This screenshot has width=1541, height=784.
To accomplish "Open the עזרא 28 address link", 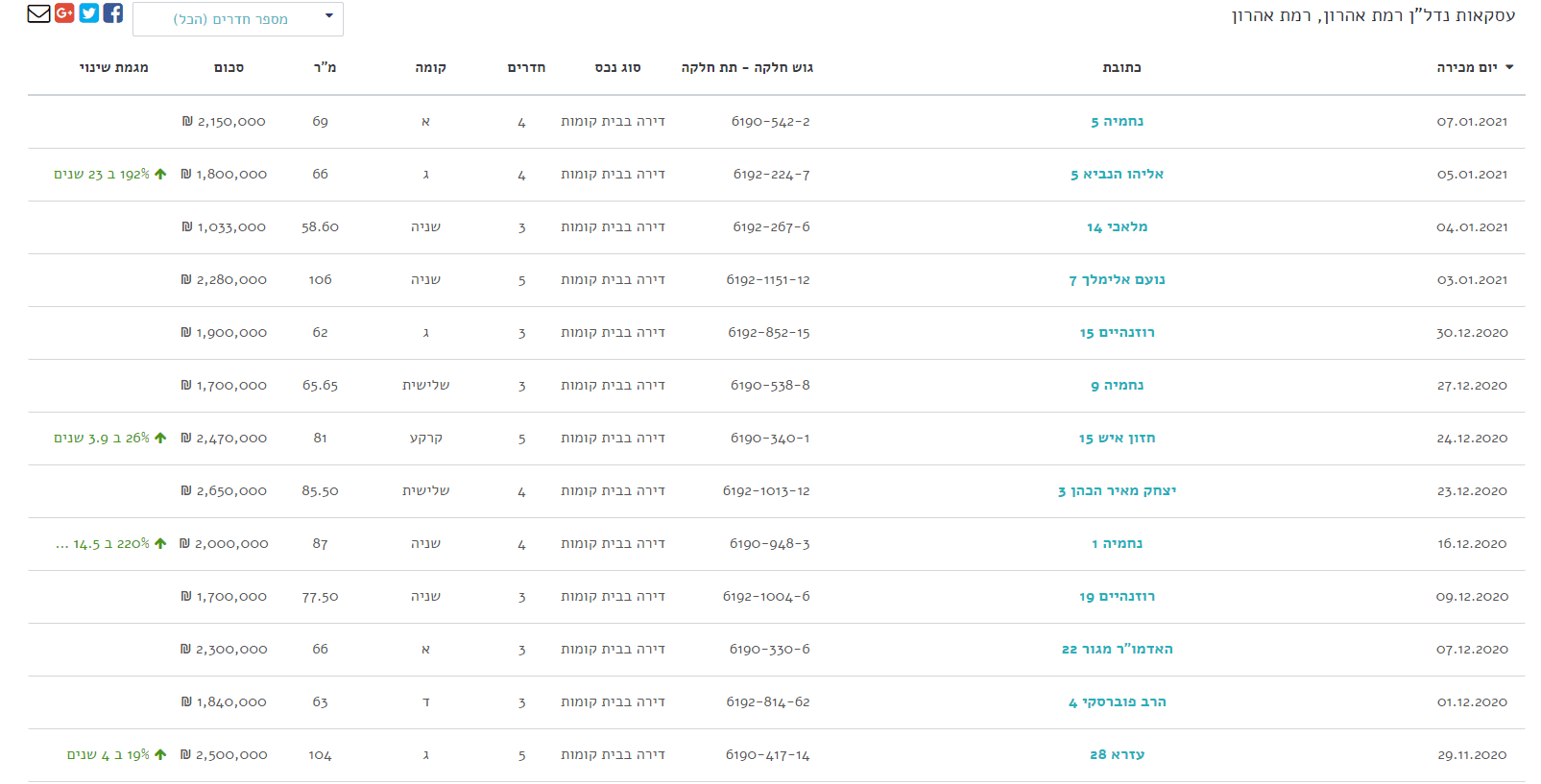I will [1117, 755].
